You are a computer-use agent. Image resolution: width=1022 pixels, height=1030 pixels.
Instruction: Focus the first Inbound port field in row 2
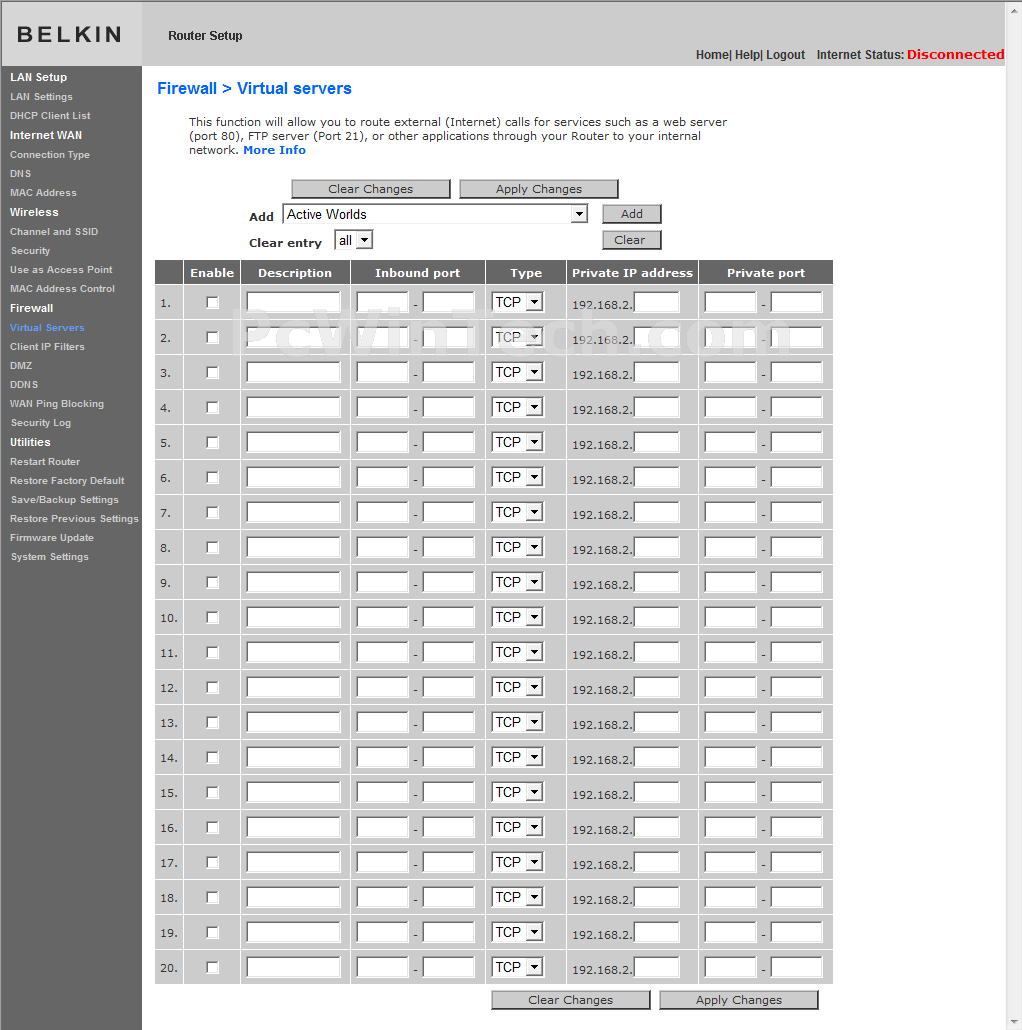click(382, 337)
